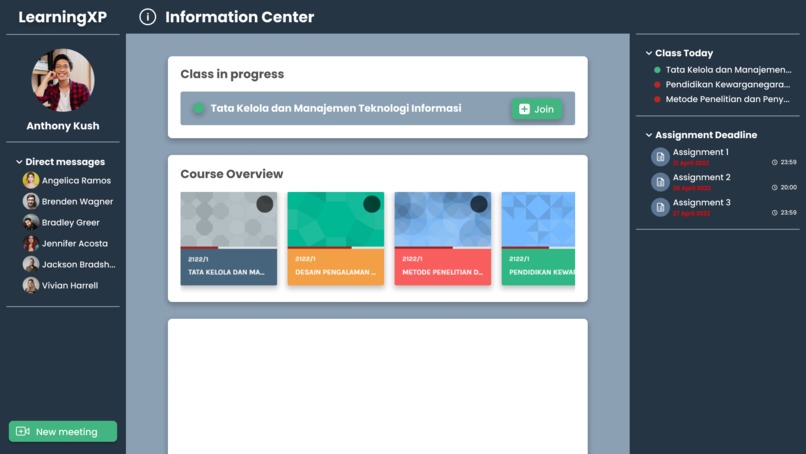This screenshot has width=806, height=454.
Task: Open Assignment 1 deadline entry
Action: [724, 157]
